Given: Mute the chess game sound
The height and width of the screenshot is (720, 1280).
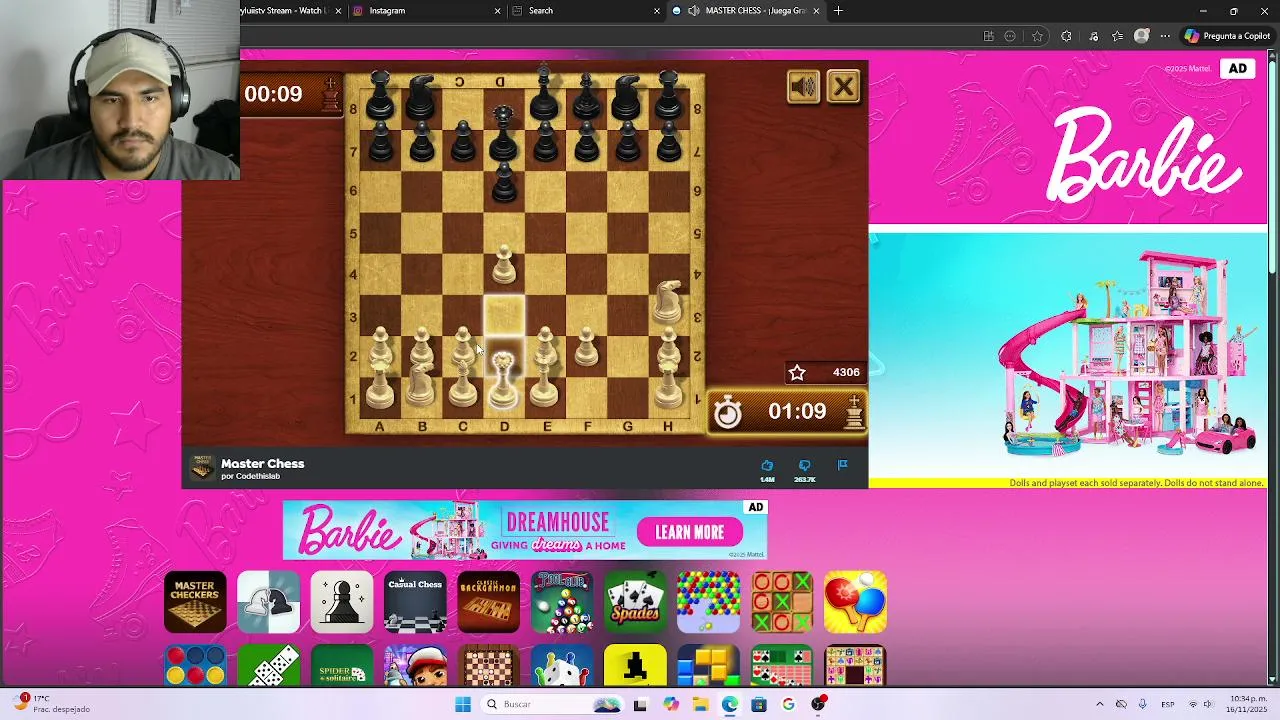Looking at the screenshot, I should [803, 87].
